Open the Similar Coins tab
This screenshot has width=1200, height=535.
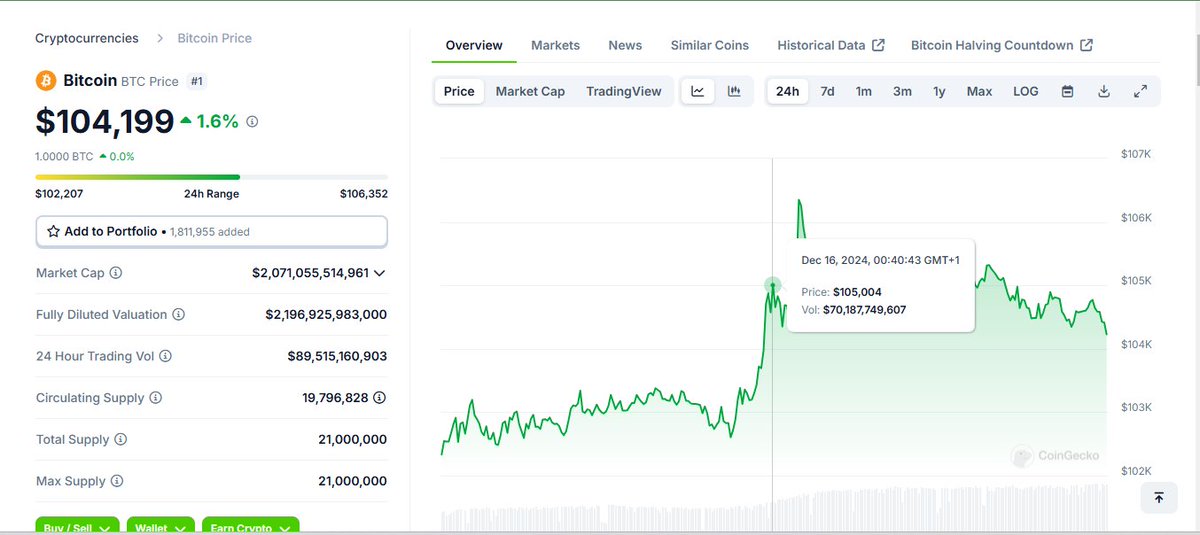pos(709,45)
